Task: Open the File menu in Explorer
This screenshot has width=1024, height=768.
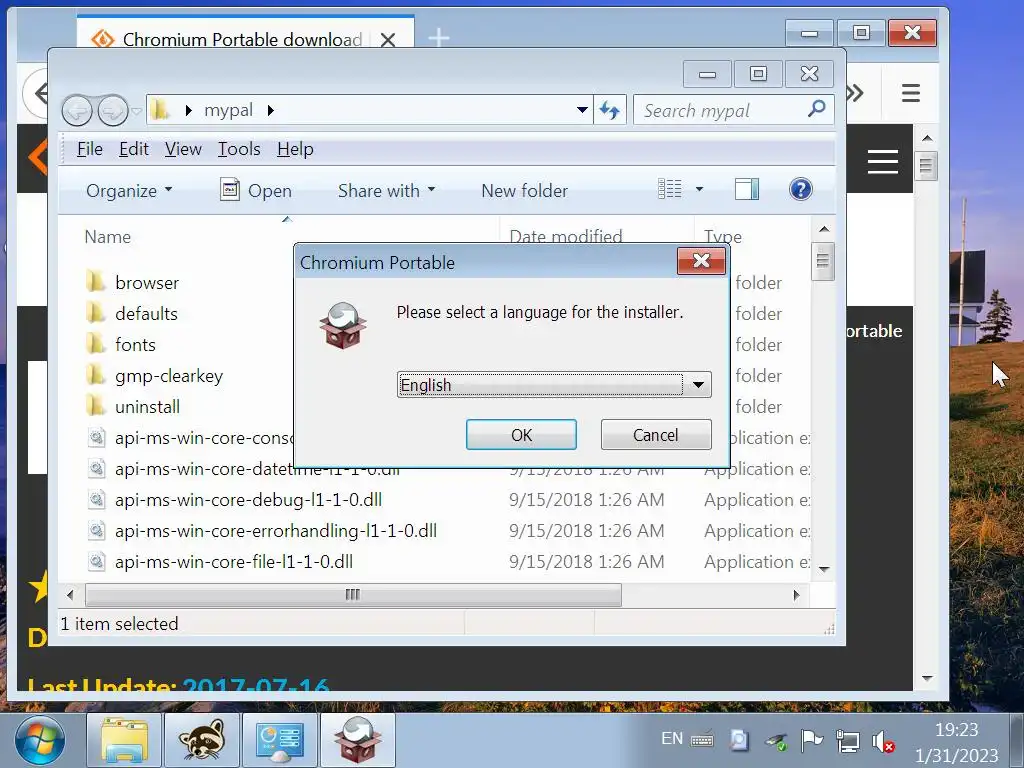Action: (x=89, y=149)
